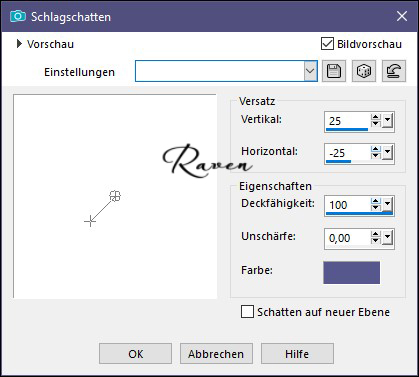Decrease Deckfähigkeit with the down arrow

click(376, 208)
